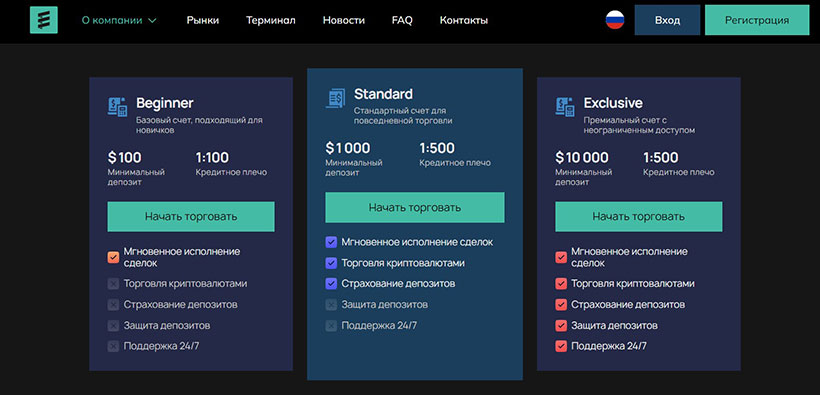
Task: Toggle Exclusive "Торговля криптовалютами" checkbox
Action: point(561,284)
